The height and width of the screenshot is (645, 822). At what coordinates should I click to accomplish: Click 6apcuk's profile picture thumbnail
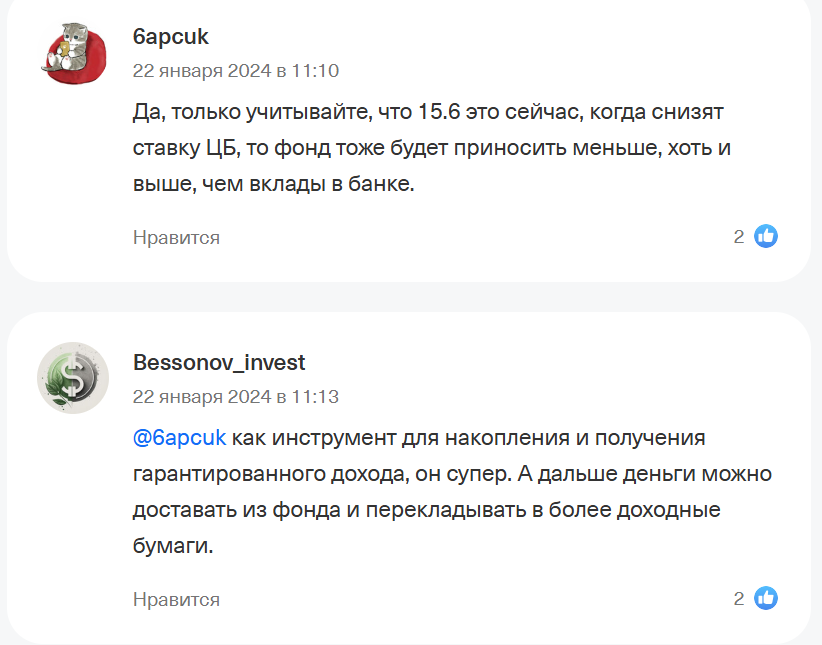74,57
